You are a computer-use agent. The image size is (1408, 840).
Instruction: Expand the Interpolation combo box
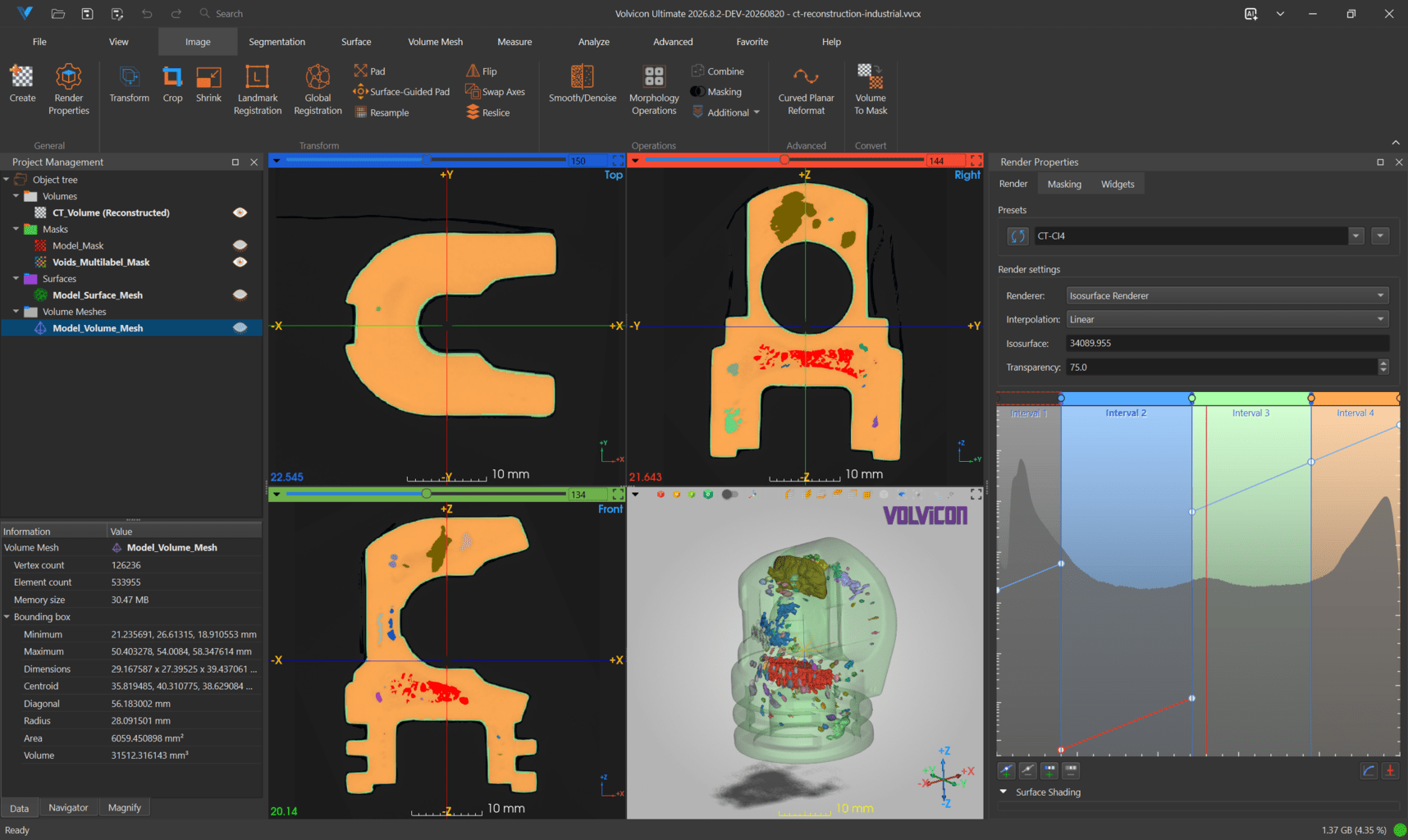tap(1227, 319)
